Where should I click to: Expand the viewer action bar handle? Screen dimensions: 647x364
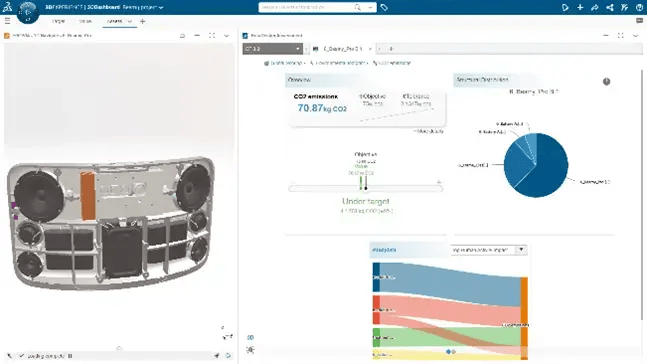119,349
